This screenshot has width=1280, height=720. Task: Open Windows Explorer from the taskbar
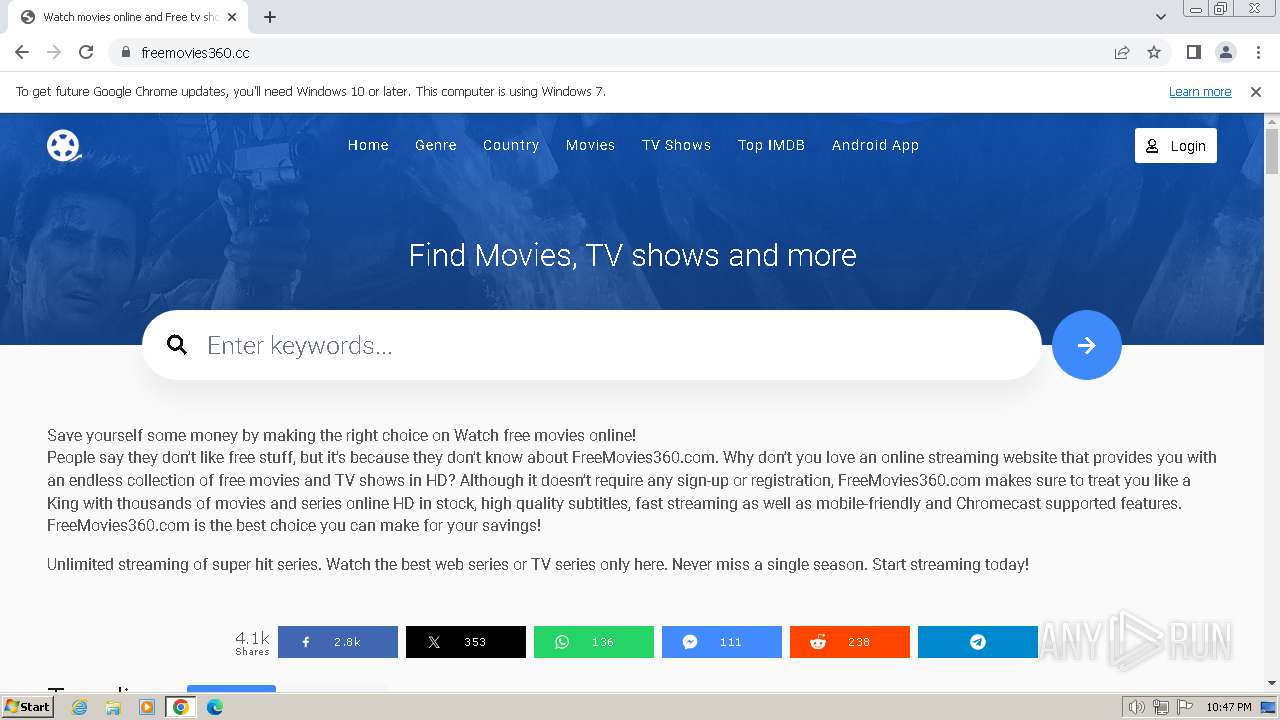tap(113, 707)
